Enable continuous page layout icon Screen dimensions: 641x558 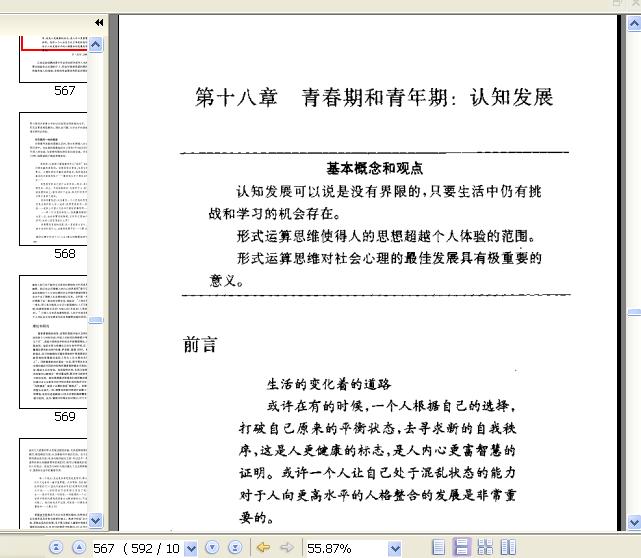[462, 547]
